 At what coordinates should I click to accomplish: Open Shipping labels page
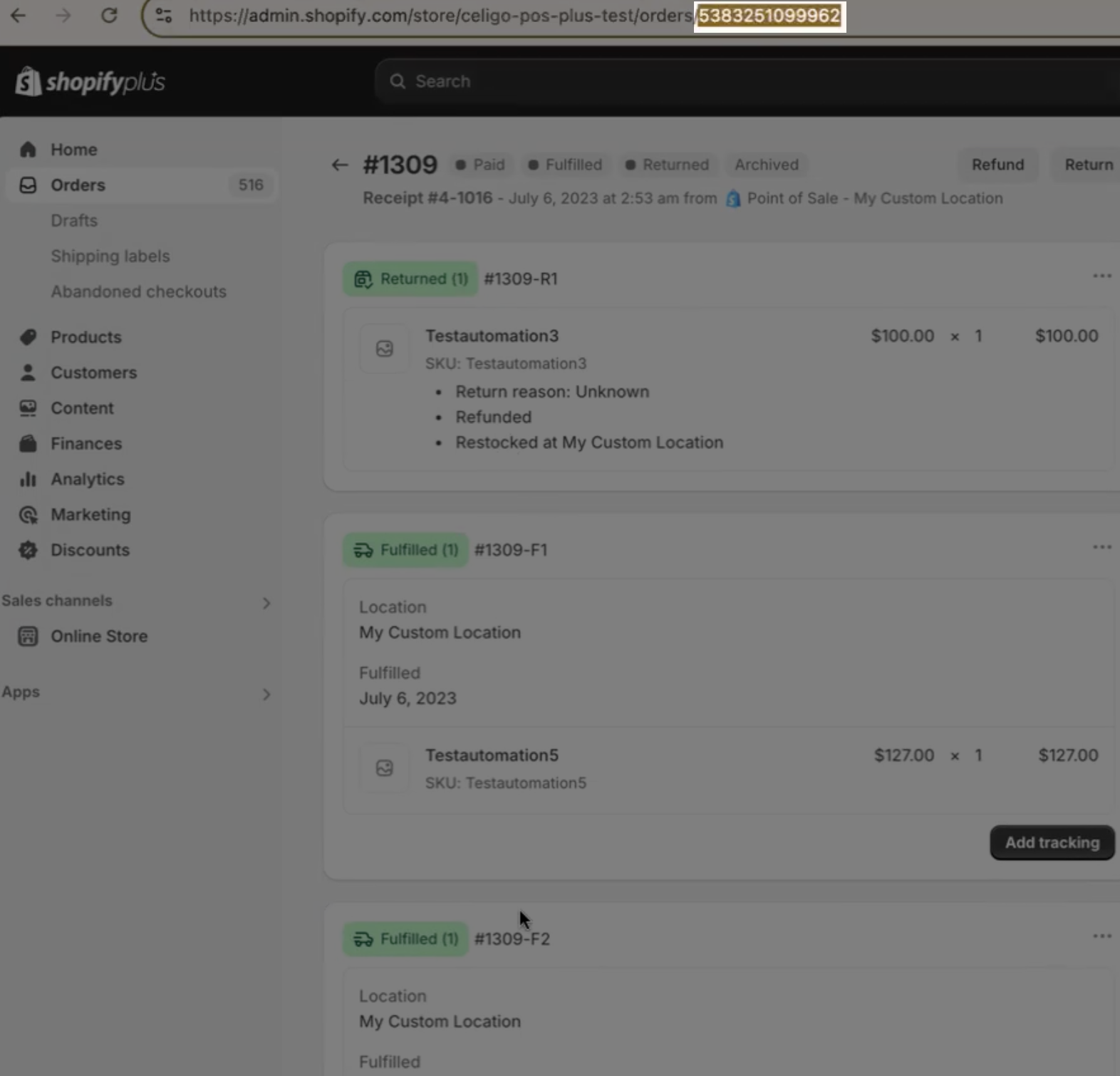pyautogui.click(x=110, y=257)
